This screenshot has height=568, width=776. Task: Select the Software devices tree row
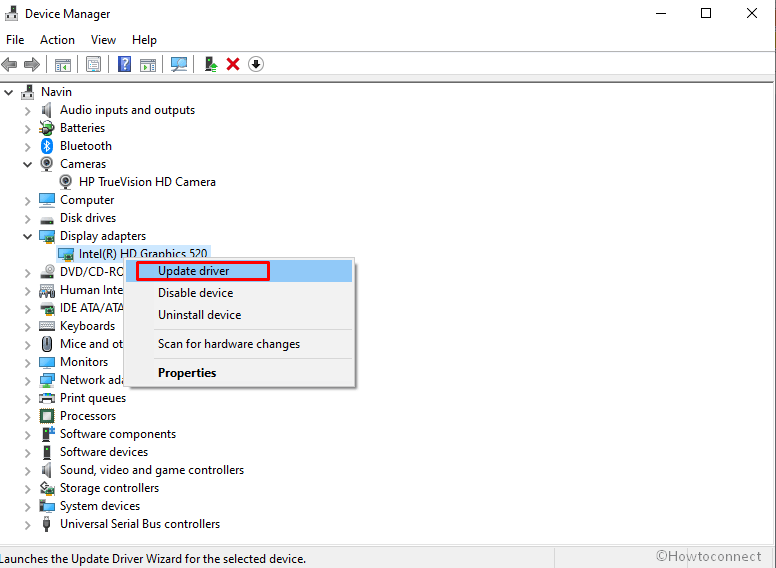click(x=104, y=452)
